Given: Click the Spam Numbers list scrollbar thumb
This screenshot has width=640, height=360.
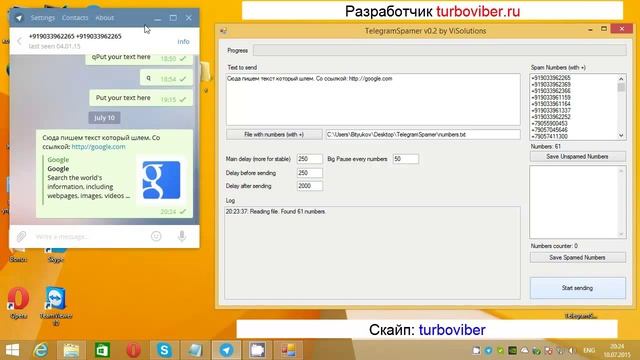Looking at the screenshot, I should pos(621,87).
